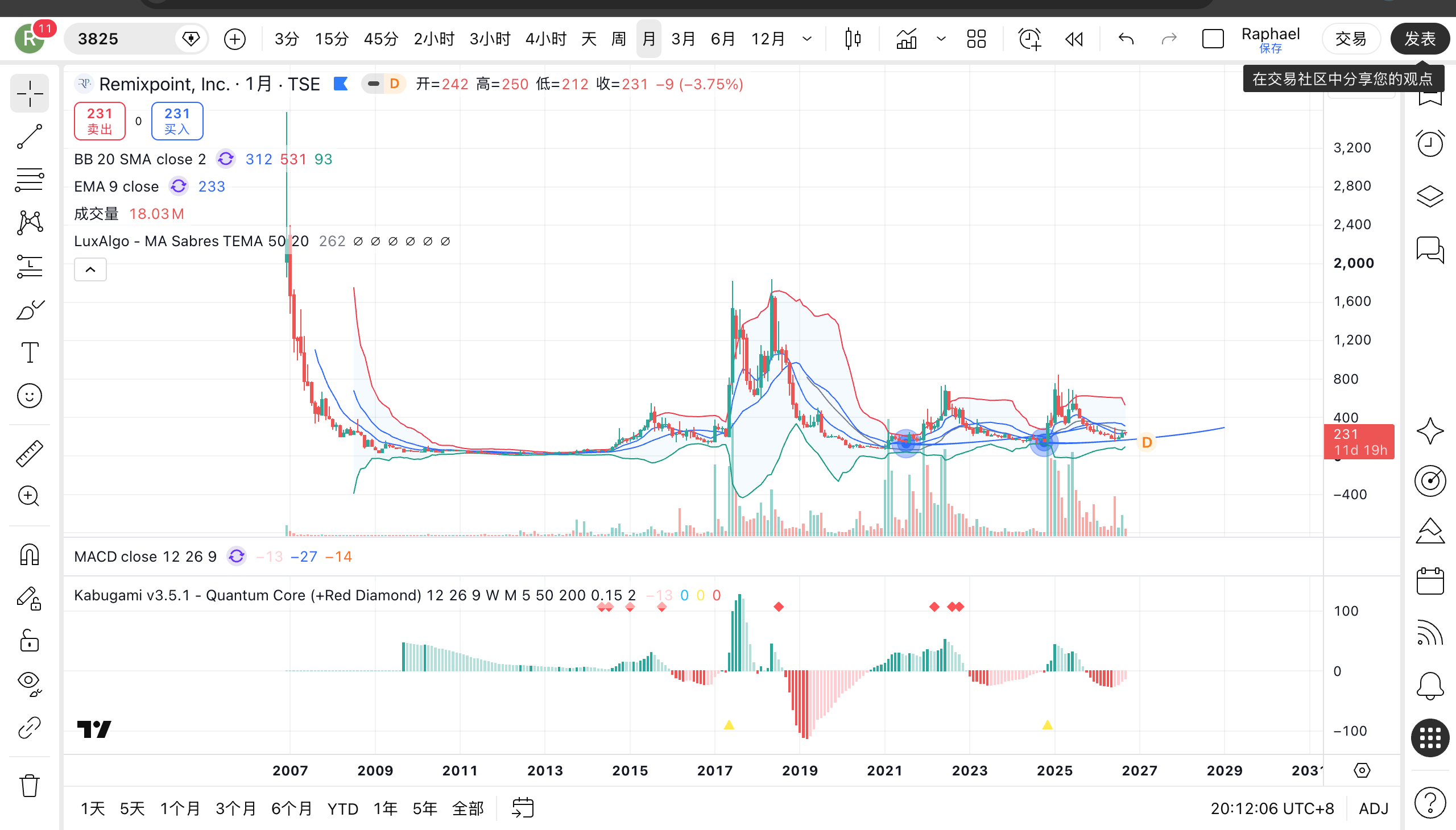This screenshot has height=830, width=1456.
Task: Switch to the 2小时 timeframe
Action: coord(434,39)
